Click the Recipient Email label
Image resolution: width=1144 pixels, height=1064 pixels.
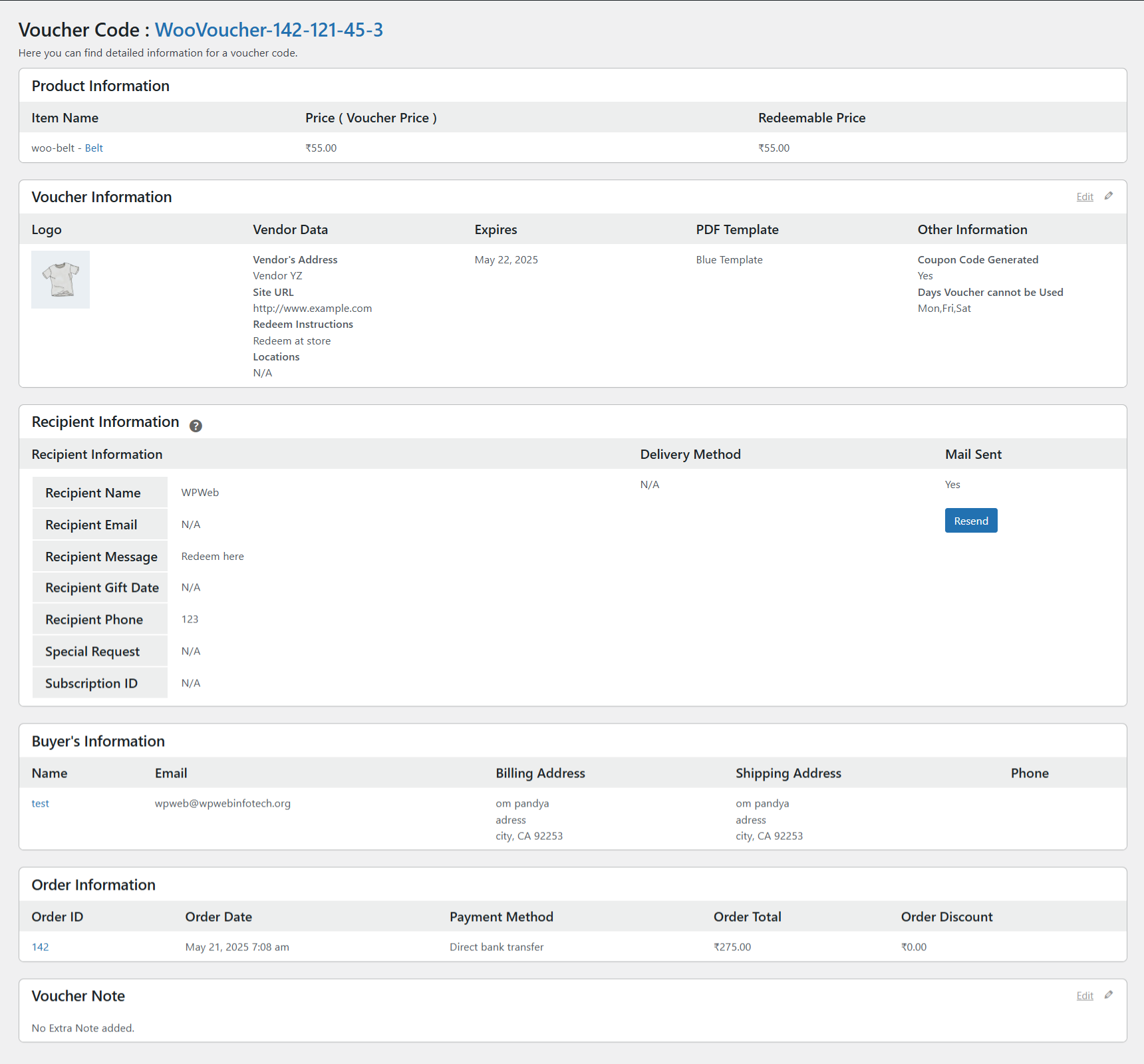91,525
